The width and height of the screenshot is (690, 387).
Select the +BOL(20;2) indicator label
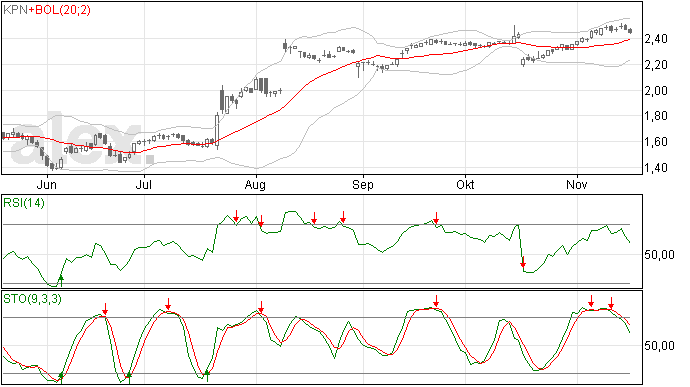pyautogui.click(x=59, y=9)
